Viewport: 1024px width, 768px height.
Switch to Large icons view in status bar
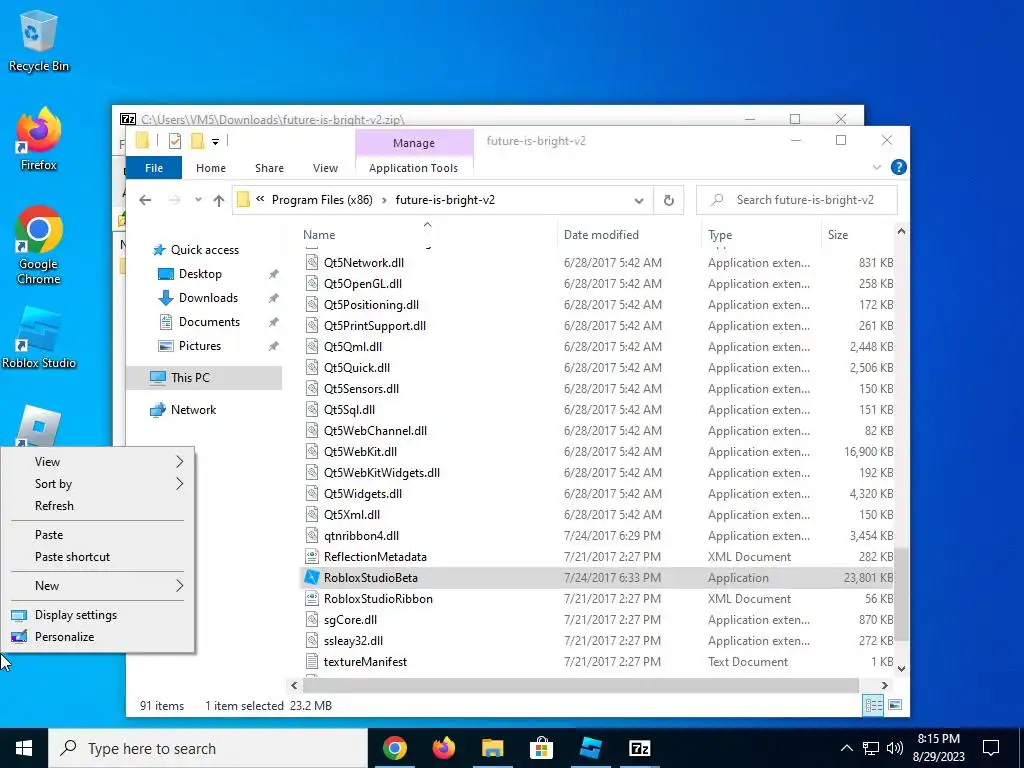pos(895,705)
